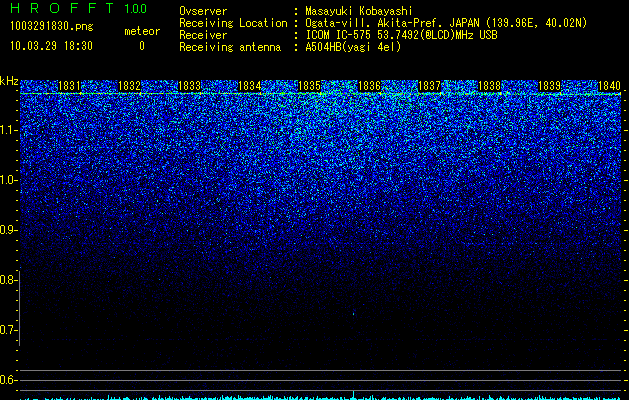Viewport: 629px width, 400px height.
Task: Click the A504HB(yagi 4el) antenna text
Action: click(353, 47)
